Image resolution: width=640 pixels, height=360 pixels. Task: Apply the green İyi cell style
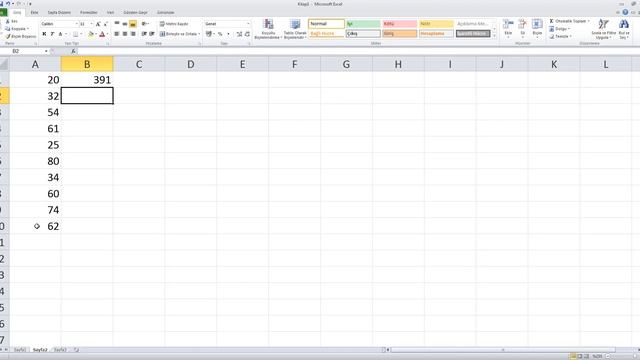363,24
